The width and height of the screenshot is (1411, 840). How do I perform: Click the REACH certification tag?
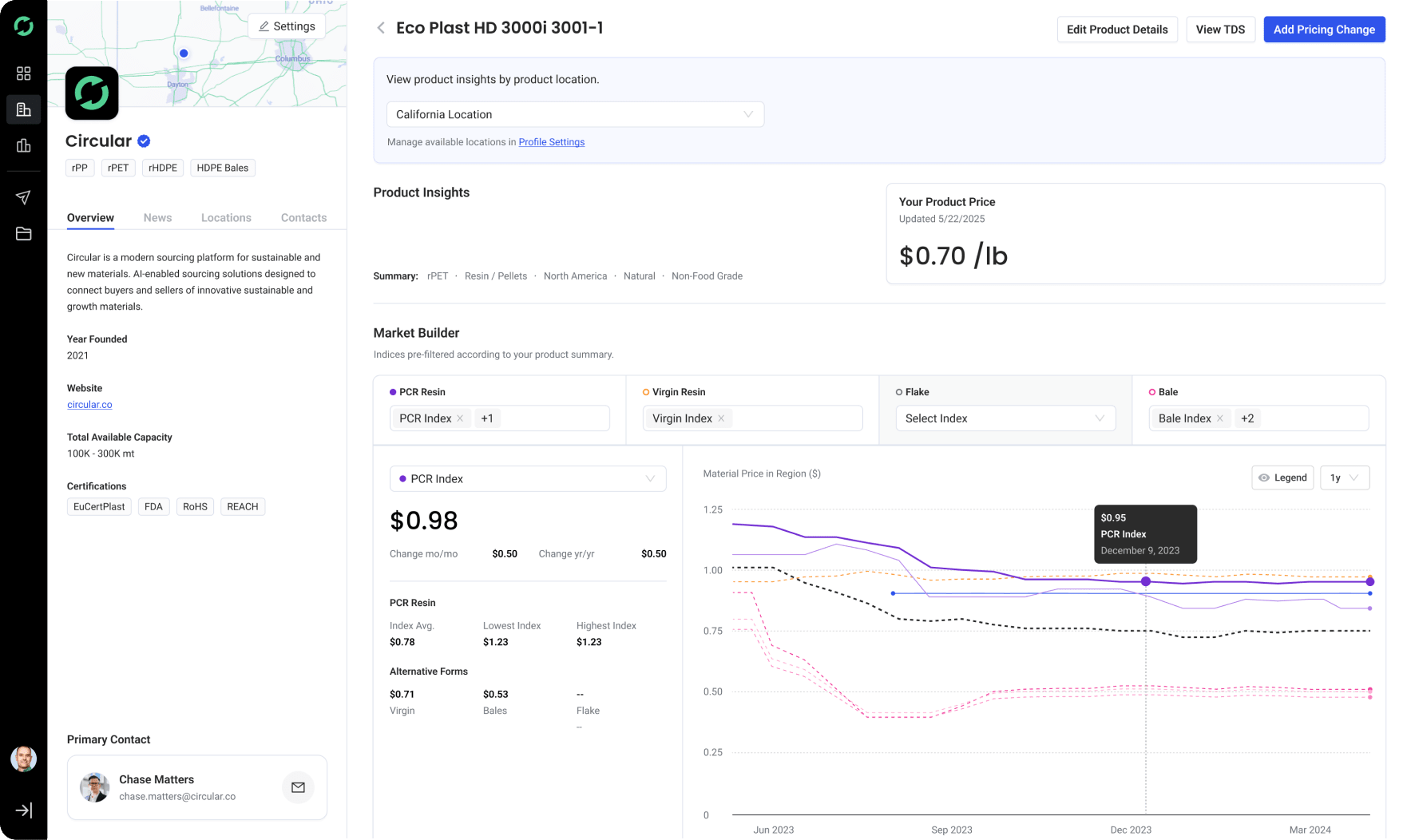click(243, 507)
